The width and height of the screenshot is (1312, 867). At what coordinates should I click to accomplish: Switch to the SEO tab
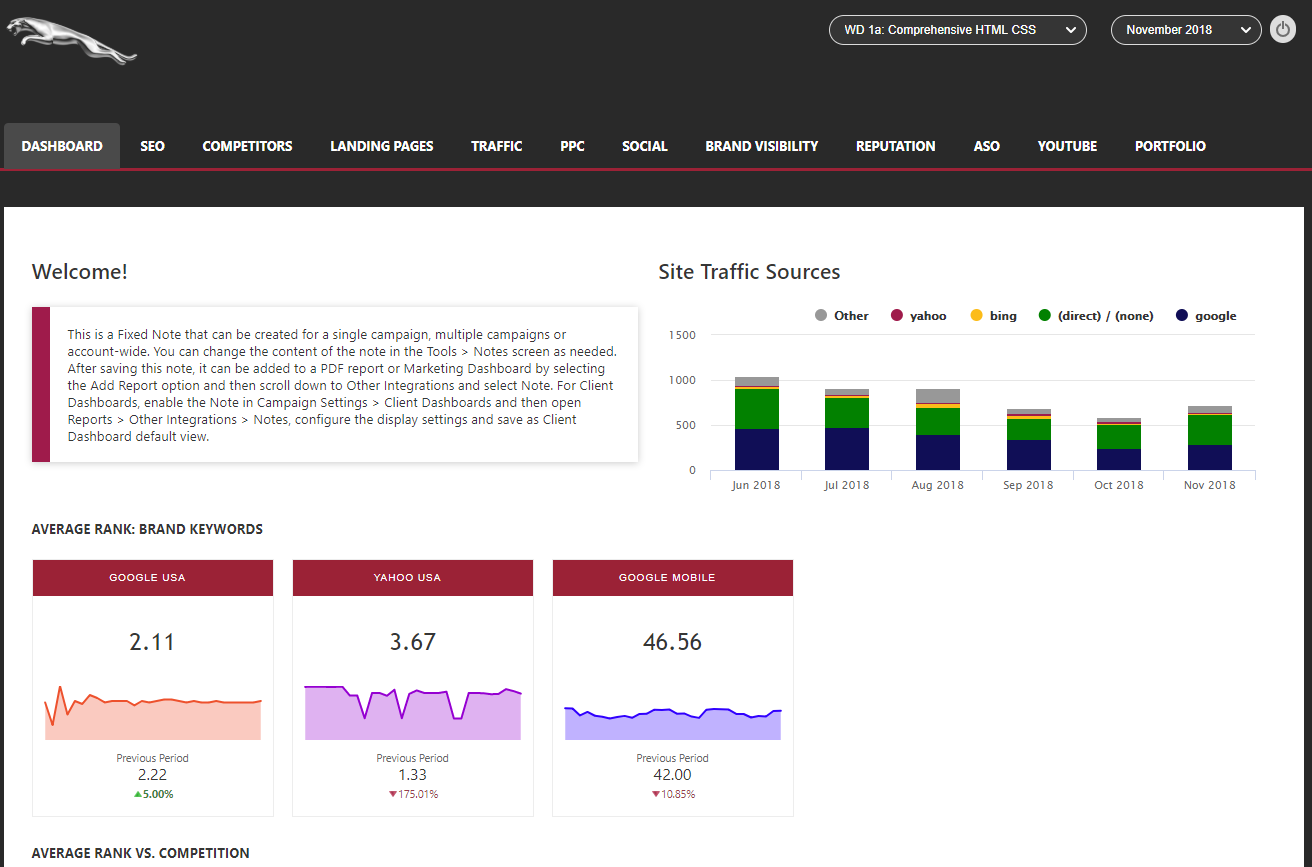click(152, 146)
